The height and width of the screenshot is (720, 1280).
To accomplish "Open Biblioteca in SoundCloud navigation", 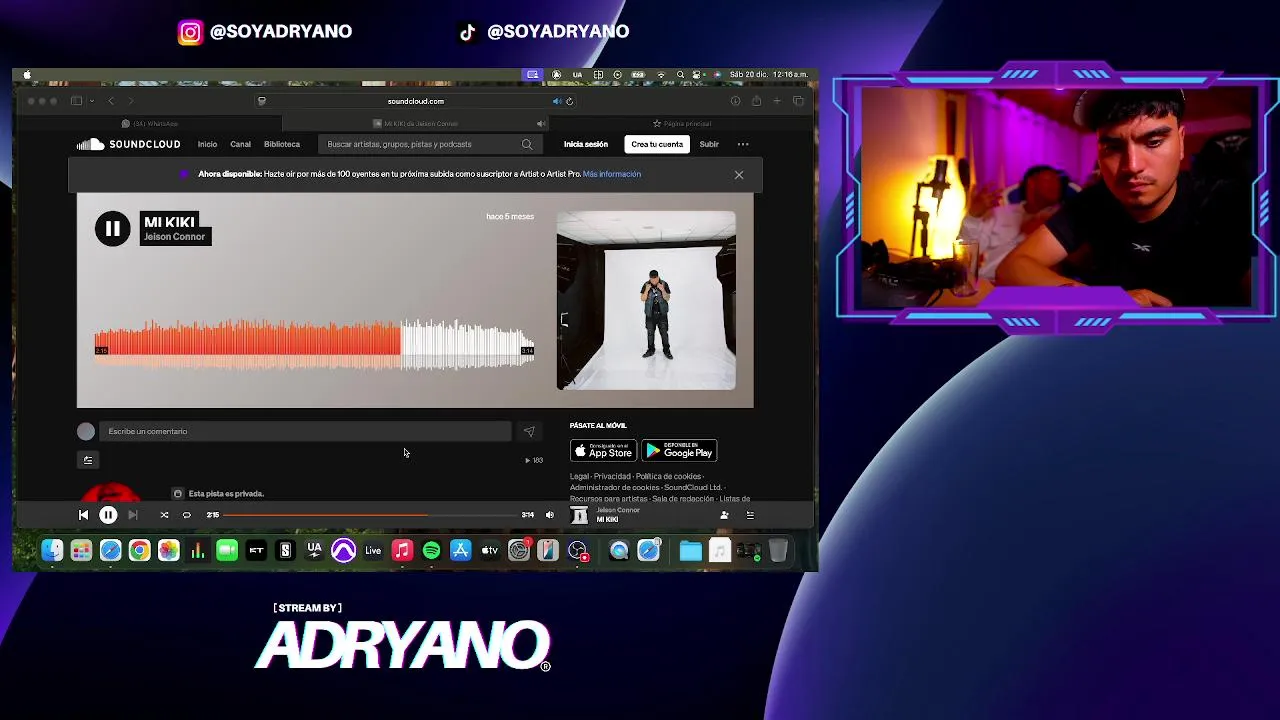I will click(x=282, y=144).
